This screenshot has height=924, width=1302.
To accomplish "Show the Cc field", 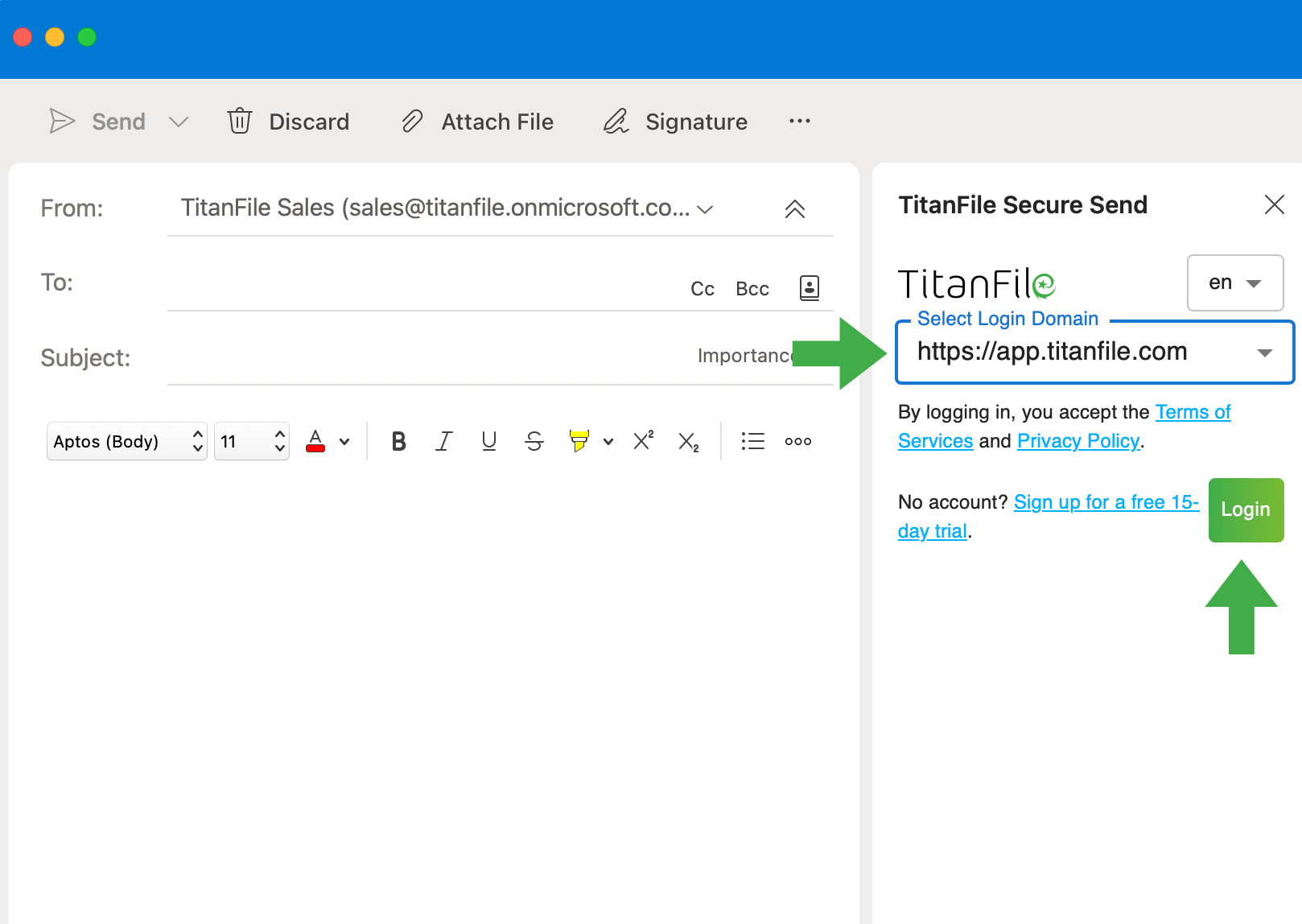I will tap(703, 289).
